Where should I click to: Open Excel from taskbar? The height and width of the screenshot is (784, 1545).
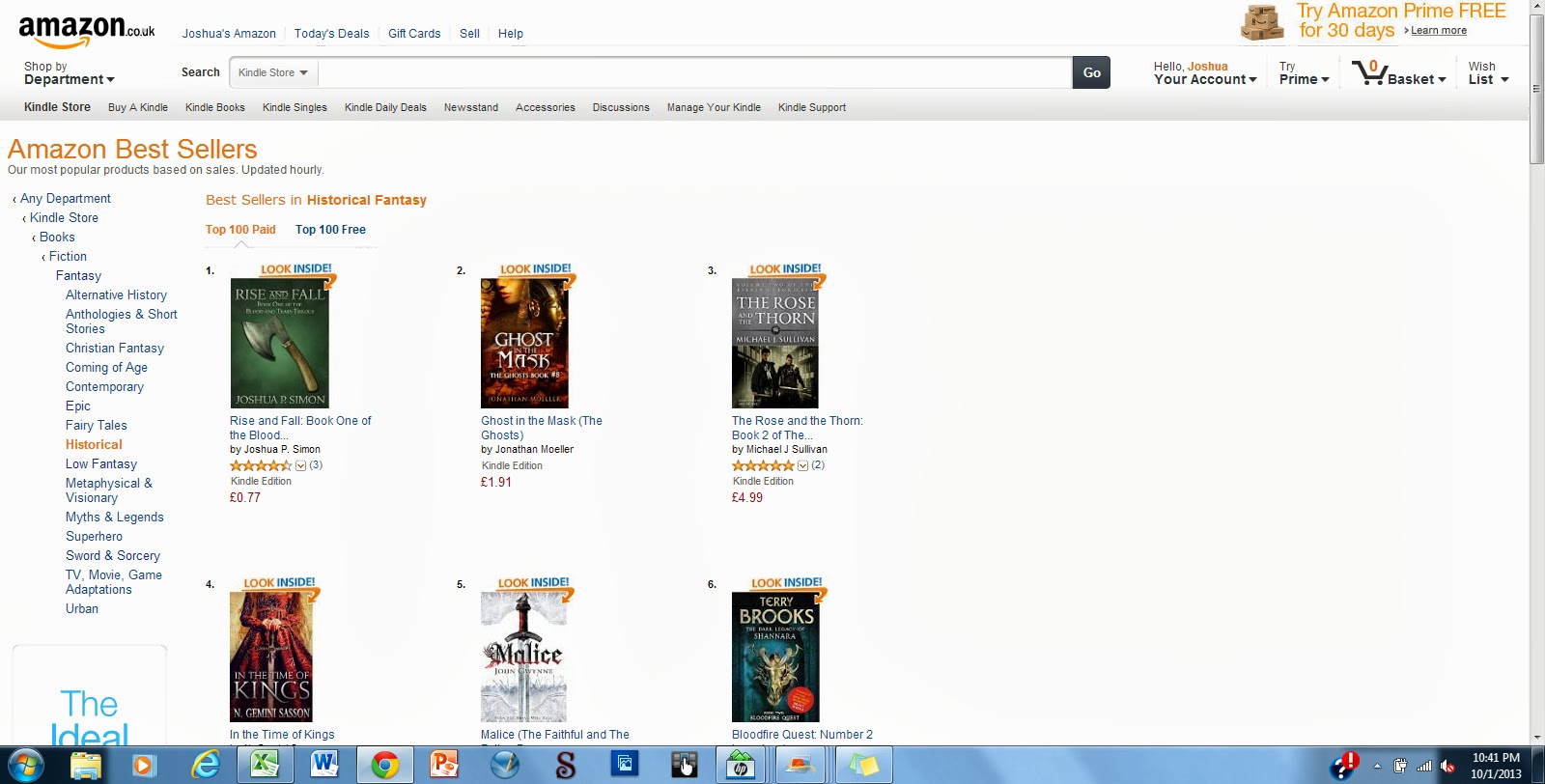[x=265, y=766]
